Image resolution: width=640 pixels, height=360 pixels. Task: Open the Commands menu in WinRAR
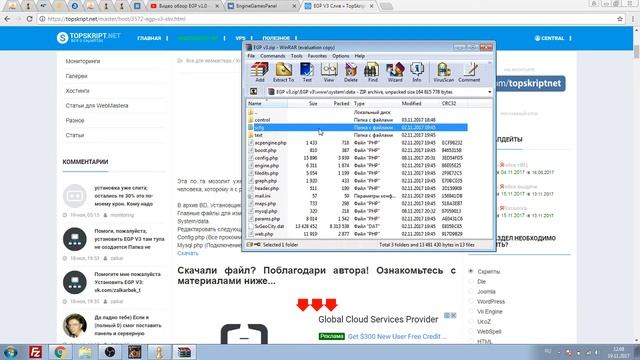pos(273,56)
